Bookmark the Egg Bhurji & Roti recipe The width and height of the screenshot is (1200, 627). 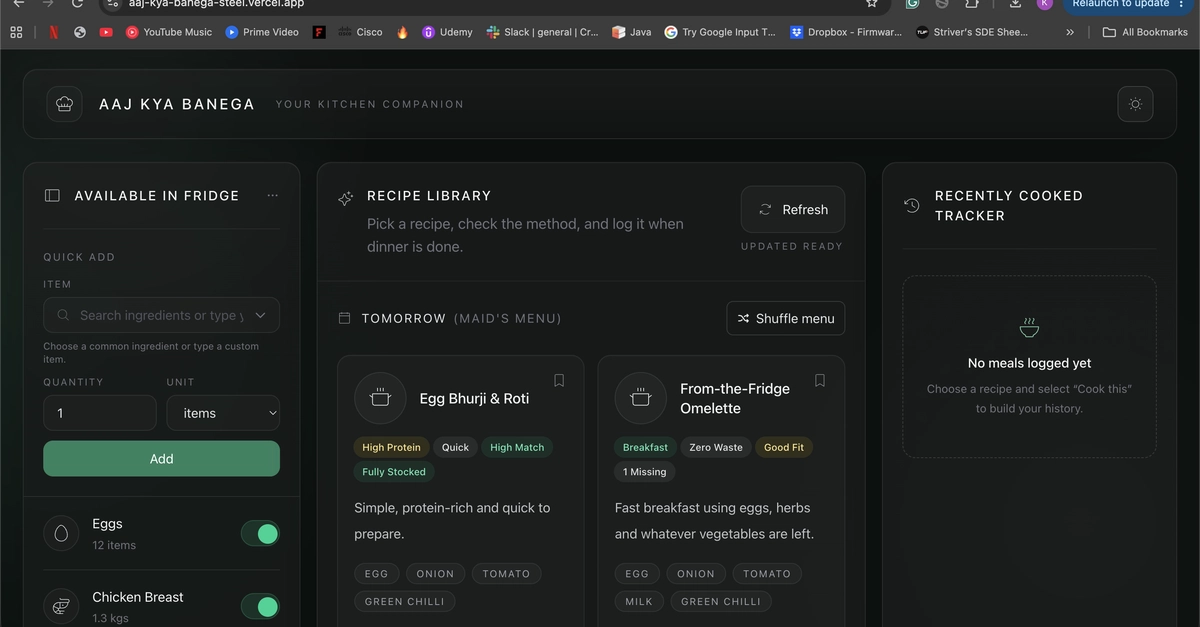(x=559, y=380)
